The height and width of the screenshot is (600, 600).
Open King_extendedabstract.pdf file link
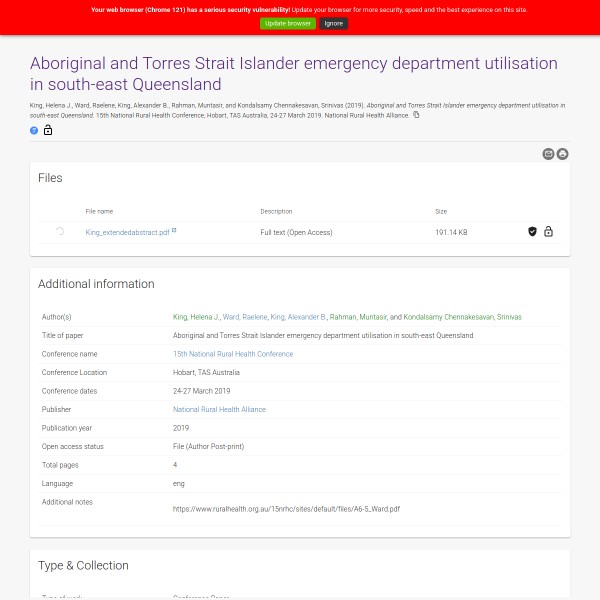coord(127,232)
